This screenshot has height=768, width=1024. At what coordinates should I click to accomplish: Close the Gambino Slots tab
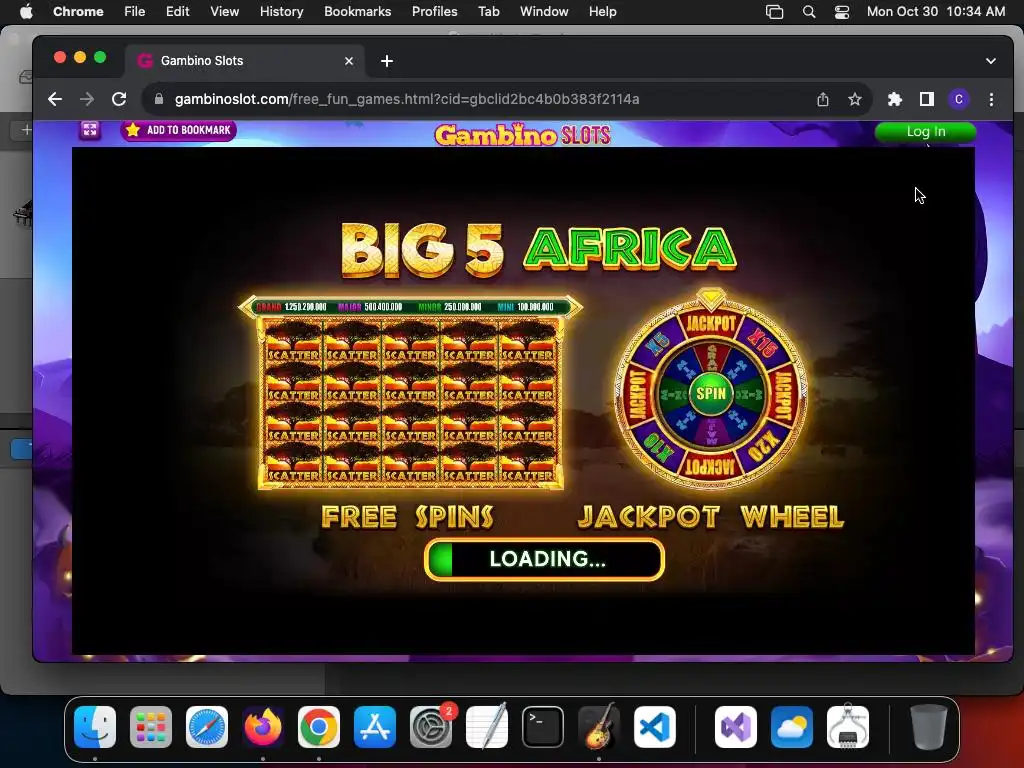tap(349, 61)
